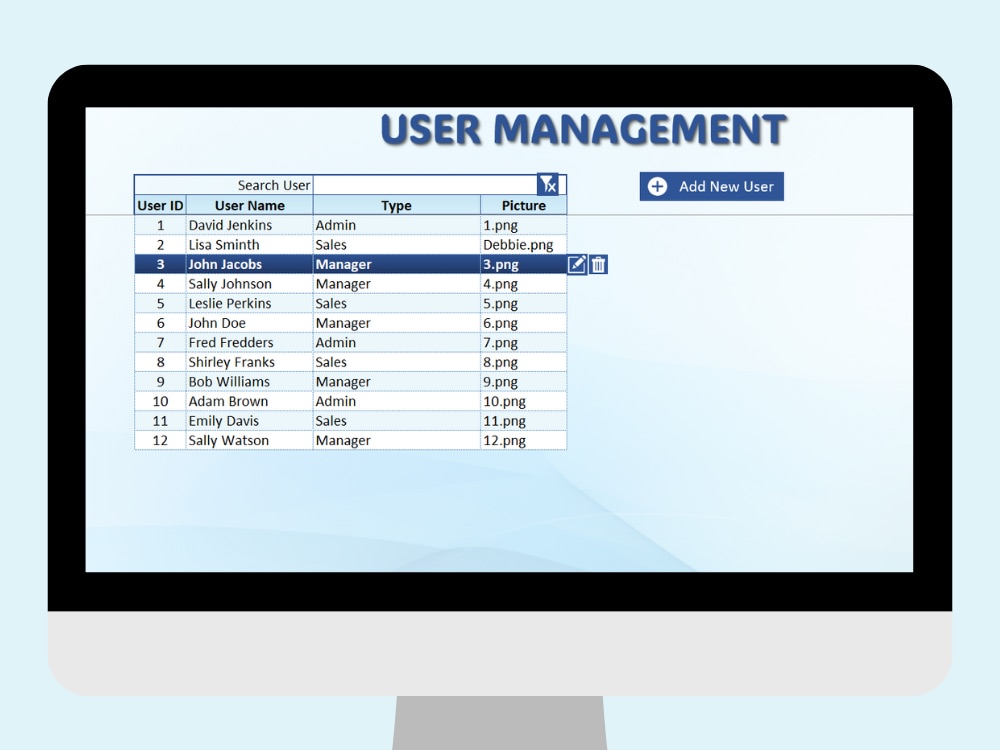Click the Add New User button
The image size is (1000, 750).
[712, 186]
